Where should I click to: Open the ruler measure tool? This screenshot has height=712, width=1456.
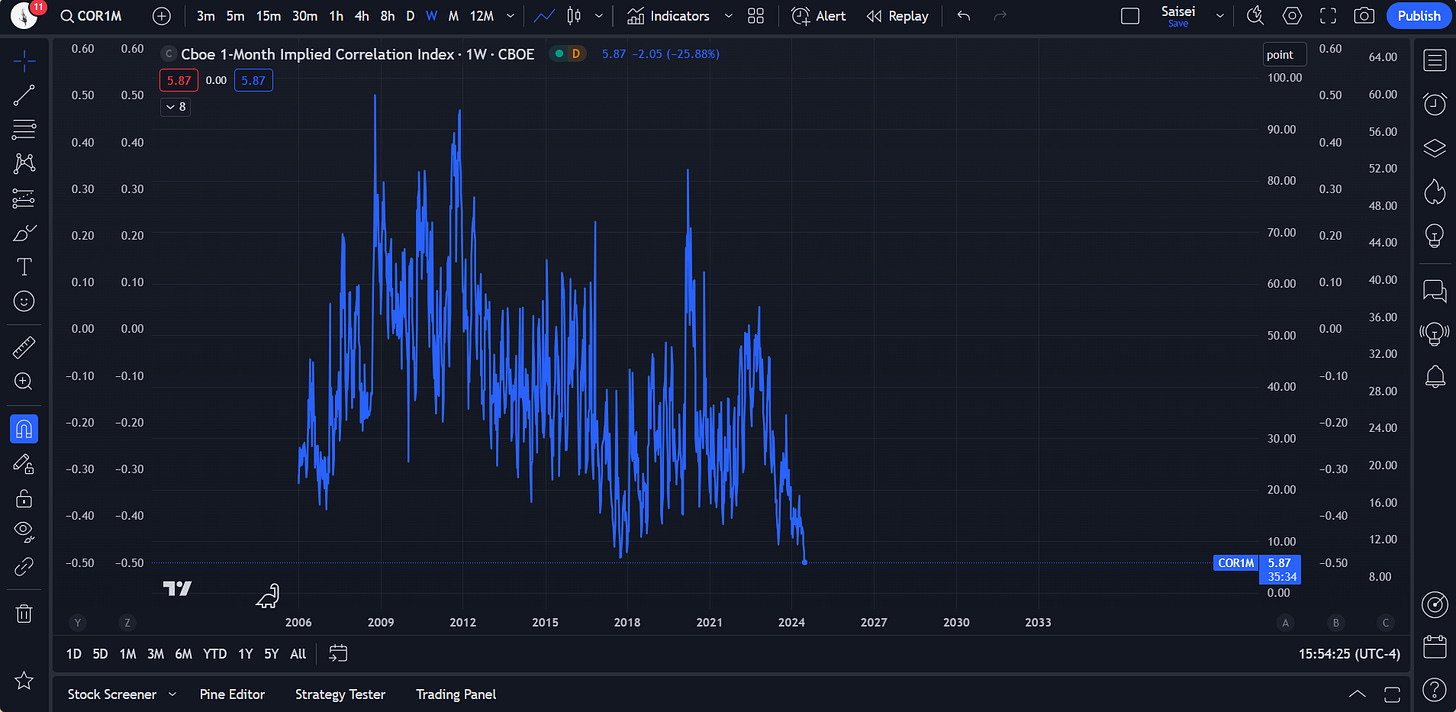click(x=24, y=347)
